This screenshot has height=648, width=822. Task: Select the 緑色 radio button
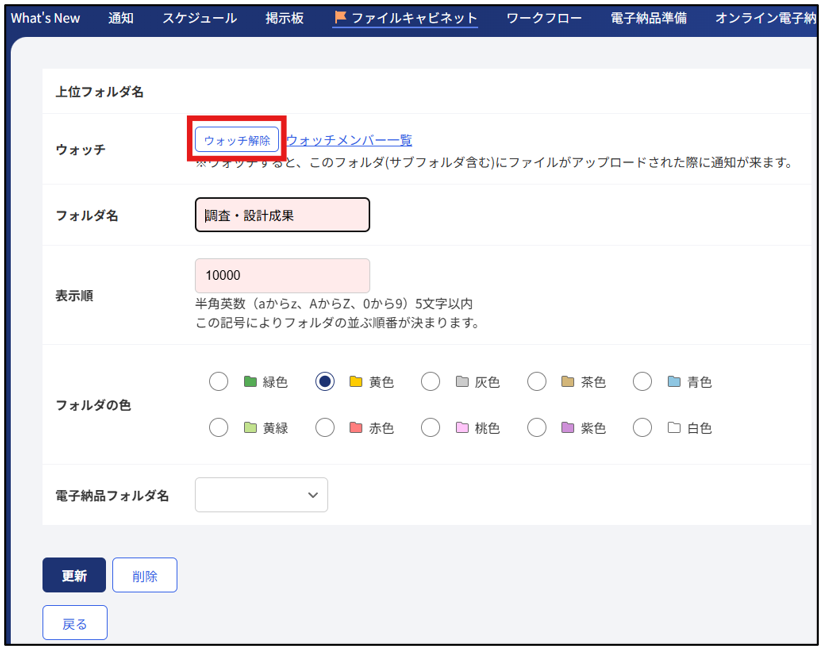tap(219, 382)
